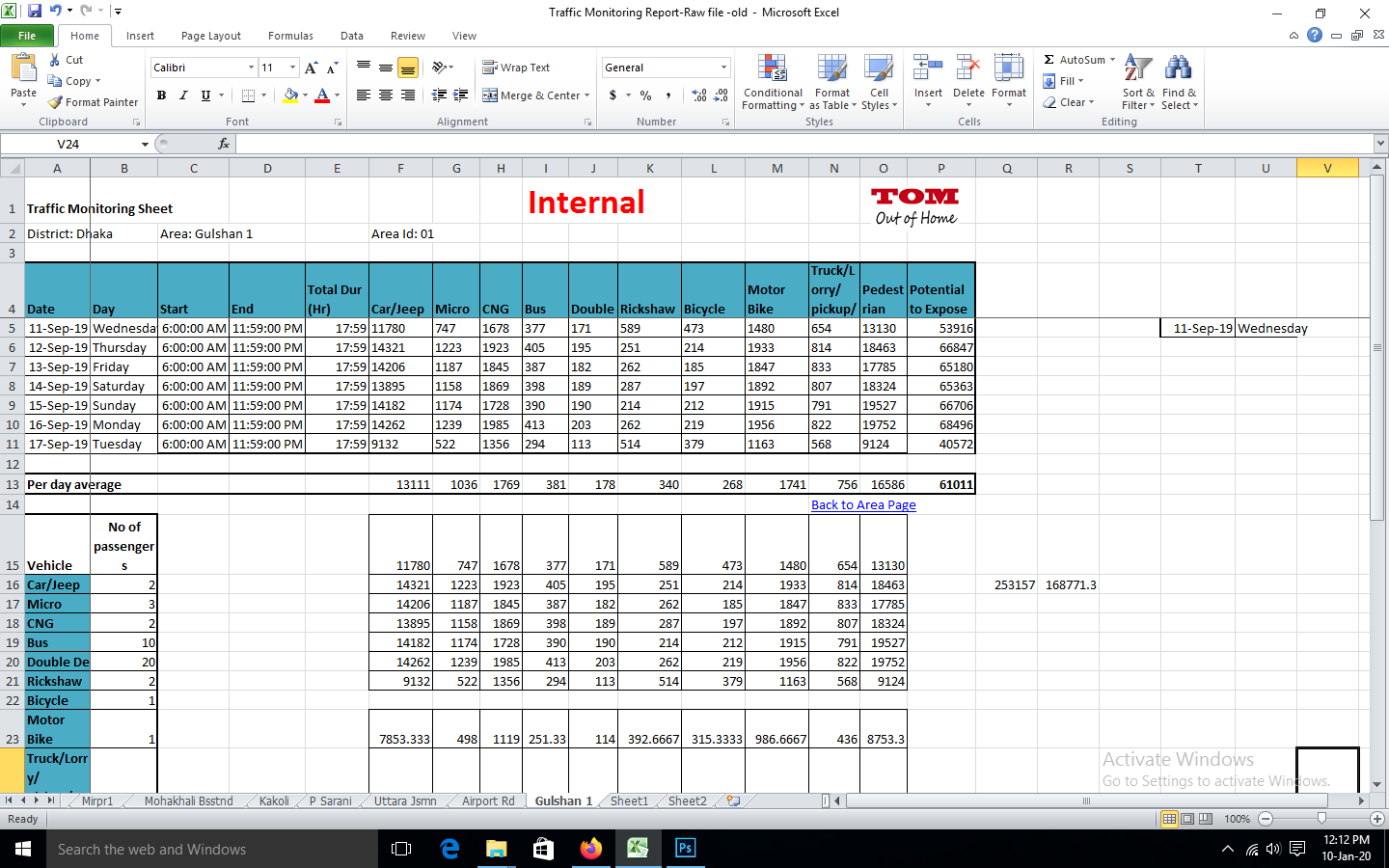Click the Format as Table icon

tap(831, 83)
